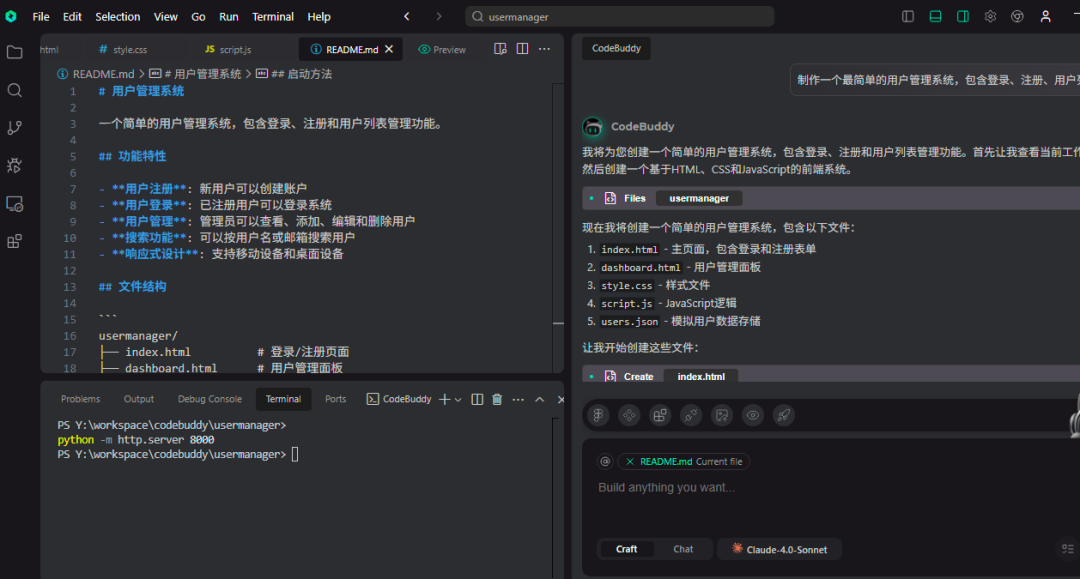Click the CodeBuddy chat panel tab
Image resolution: width=1080 pixels, height=579 pixels.
[x=616, y=48]
